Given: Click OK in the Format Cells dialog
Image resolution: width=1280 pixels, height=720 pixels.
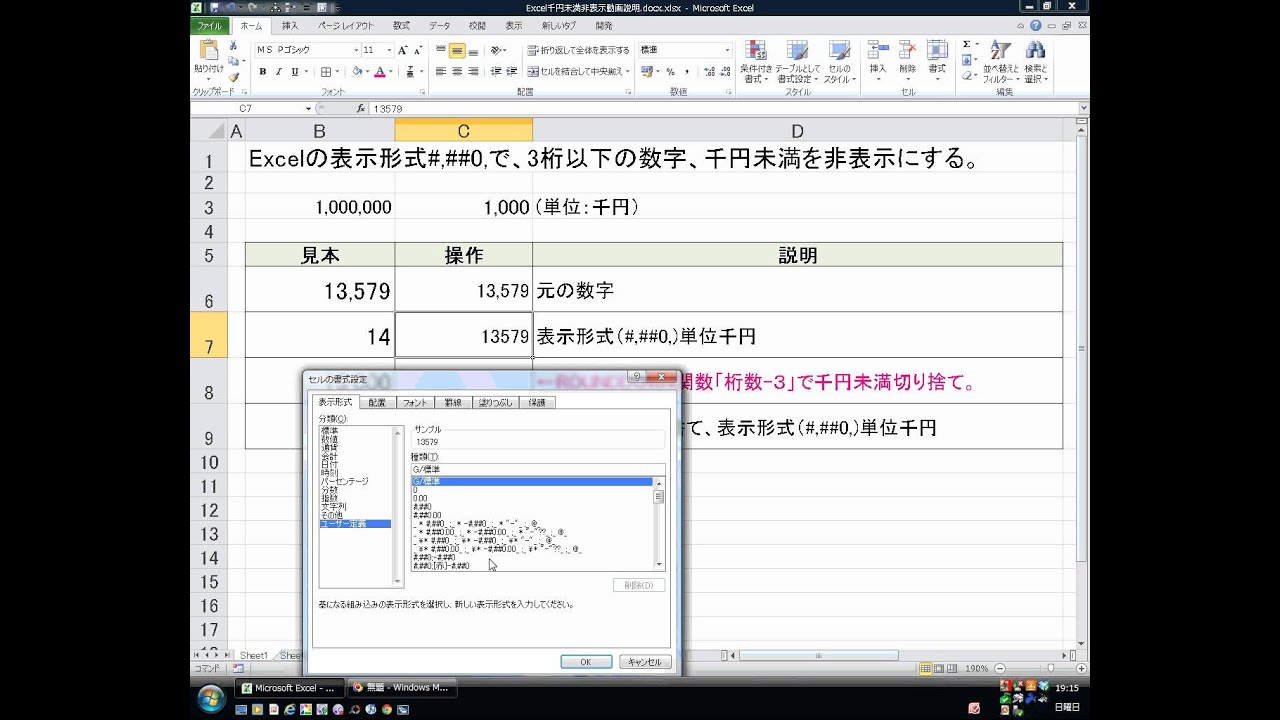Looking at the screenshot, I should [x=586, y=662].
